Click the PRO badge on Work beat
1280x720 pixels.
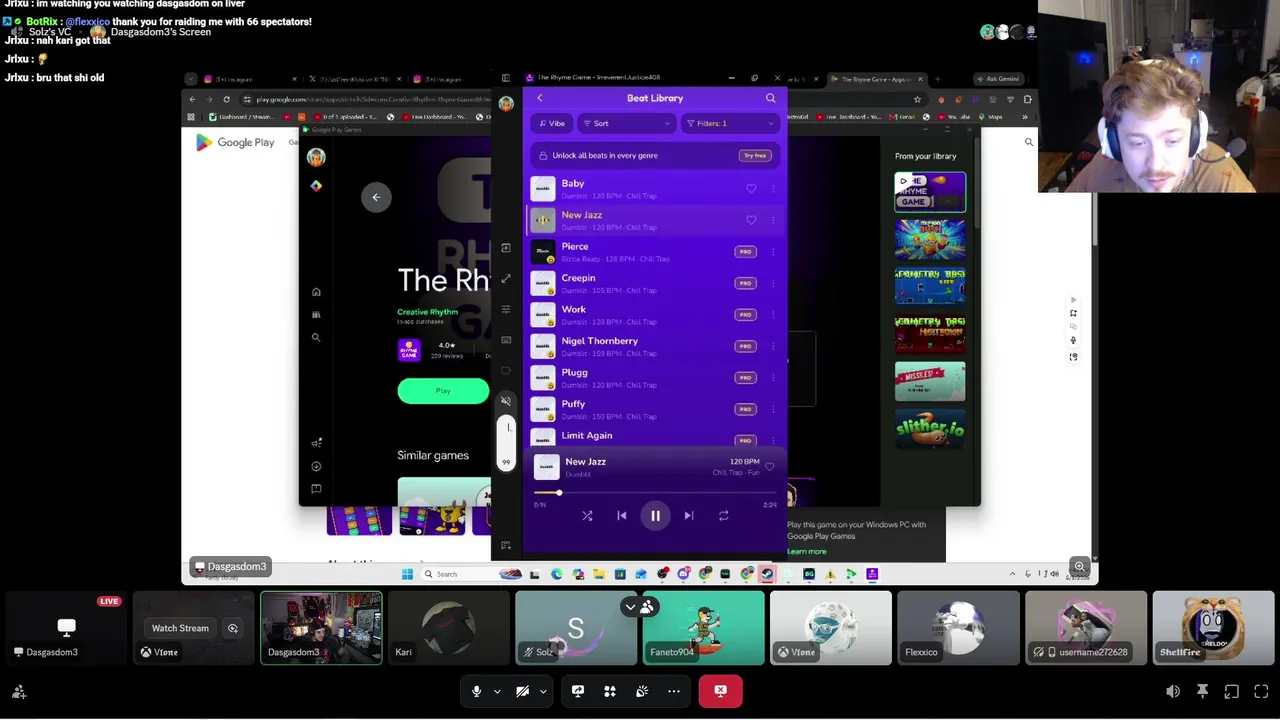click(745, 315)
